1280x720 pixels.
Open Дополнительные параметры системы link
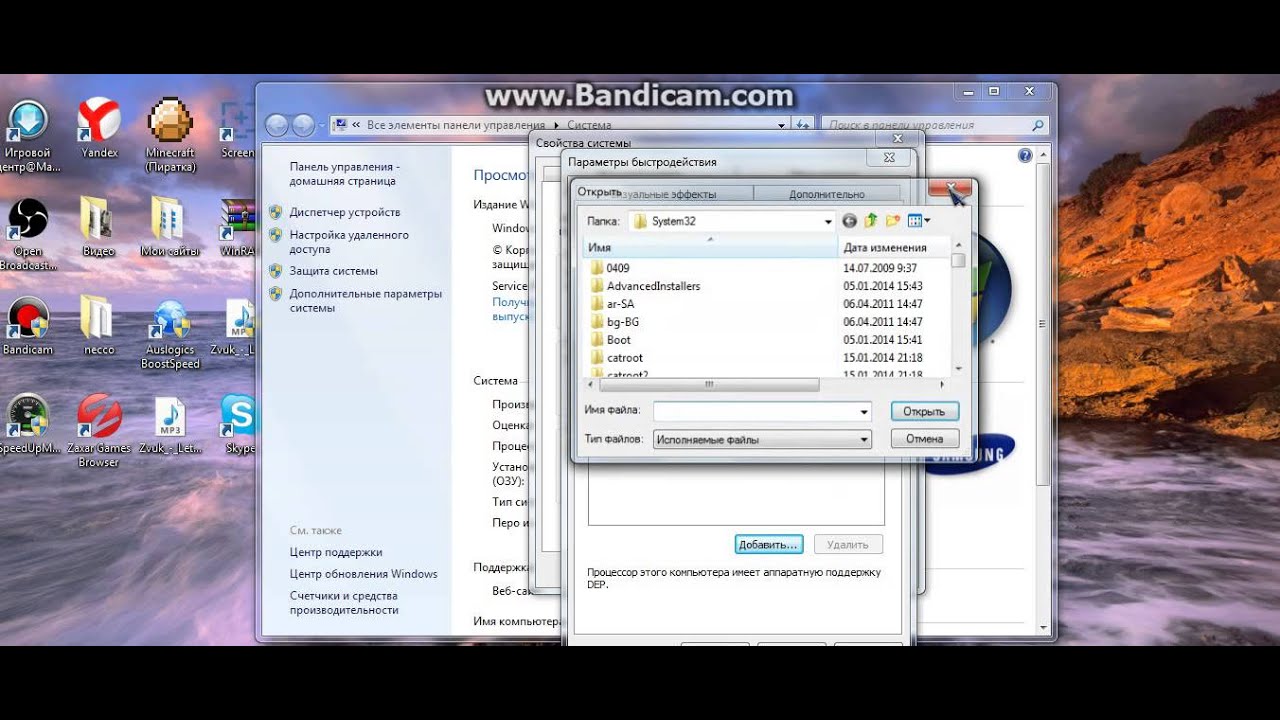pos(365,301)
